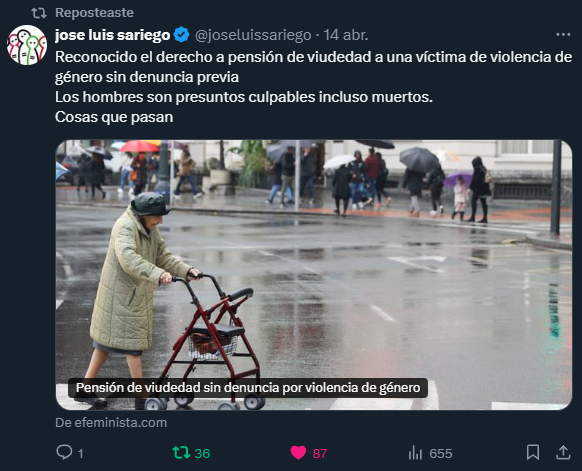Click the blue verified badge

click(182, 35)
